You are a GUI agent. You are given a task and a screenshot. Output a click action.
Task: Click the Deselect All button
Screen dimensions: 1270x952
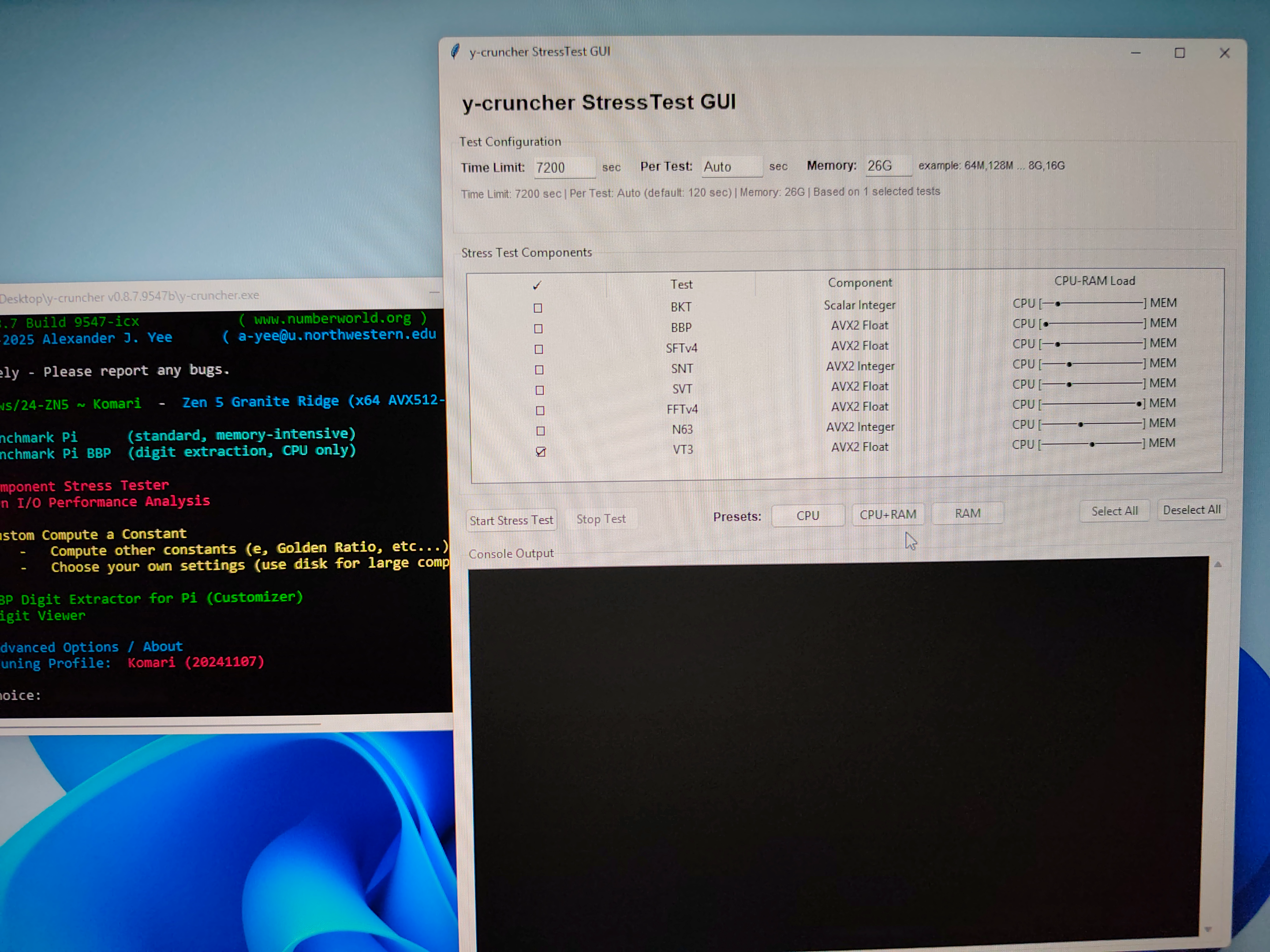tap(1192, 509)
